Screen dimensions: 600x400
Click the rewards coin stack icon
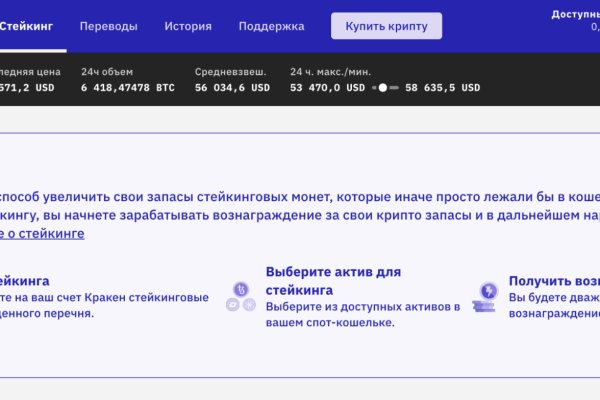[487, 297]
